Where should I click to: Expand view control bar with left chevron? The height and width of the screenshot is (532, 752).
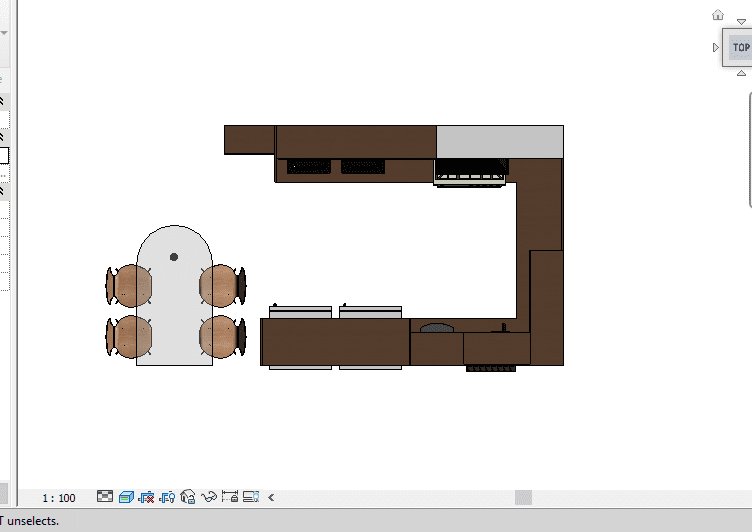pyautogui.click(x=271, y=497)
